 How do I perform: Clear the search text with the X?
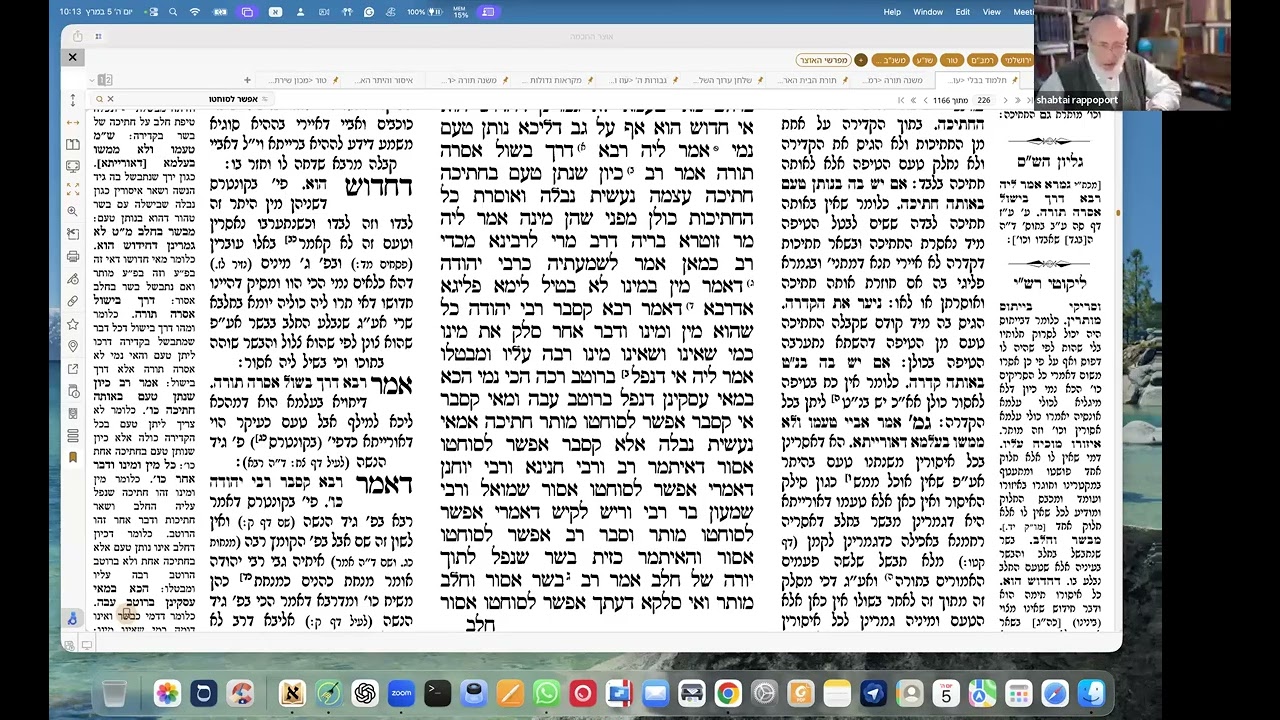pos(111,99)
